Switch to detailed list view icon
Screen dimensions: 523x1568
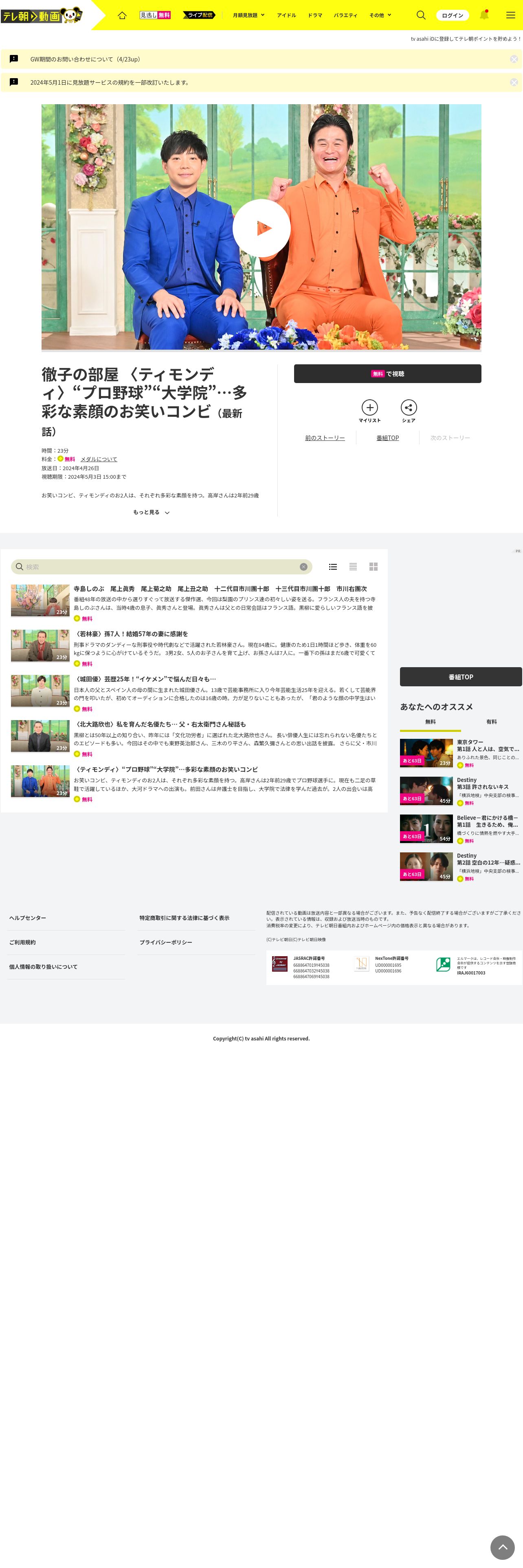pos(333,567)
